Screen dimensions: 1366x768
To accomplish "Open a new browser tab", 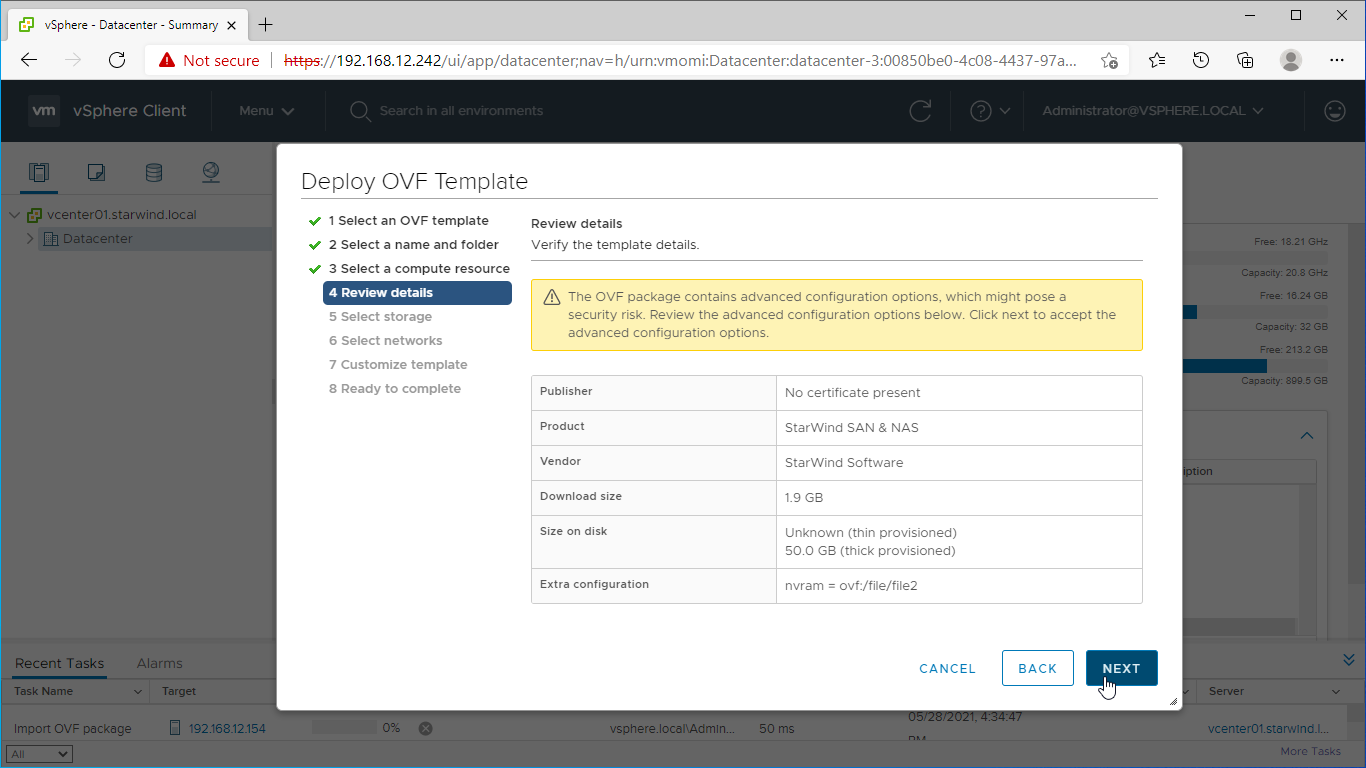I will coord(265,24).
